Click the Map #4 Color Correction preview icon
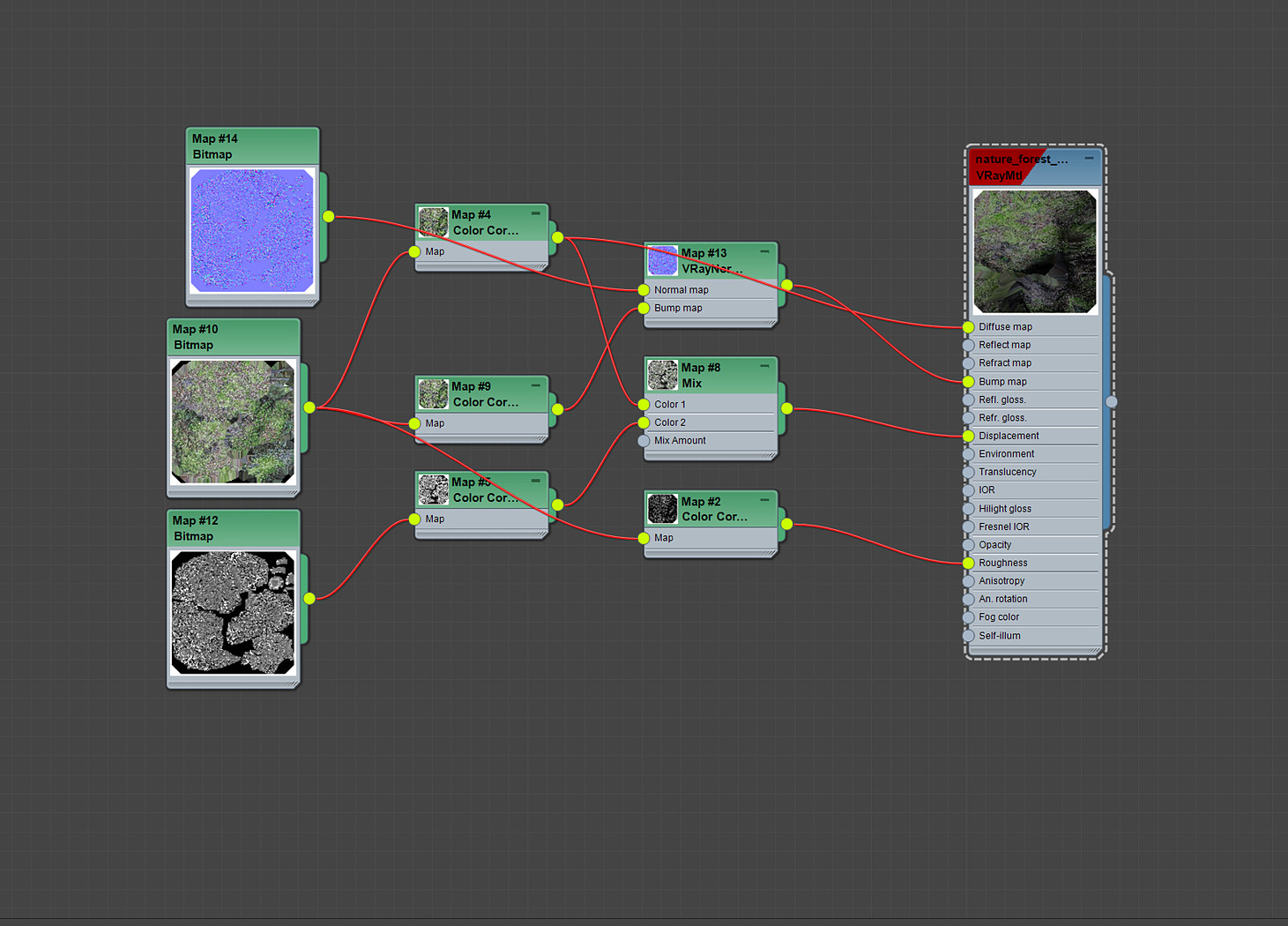1288x926 pixels. [x=433, y=222]
